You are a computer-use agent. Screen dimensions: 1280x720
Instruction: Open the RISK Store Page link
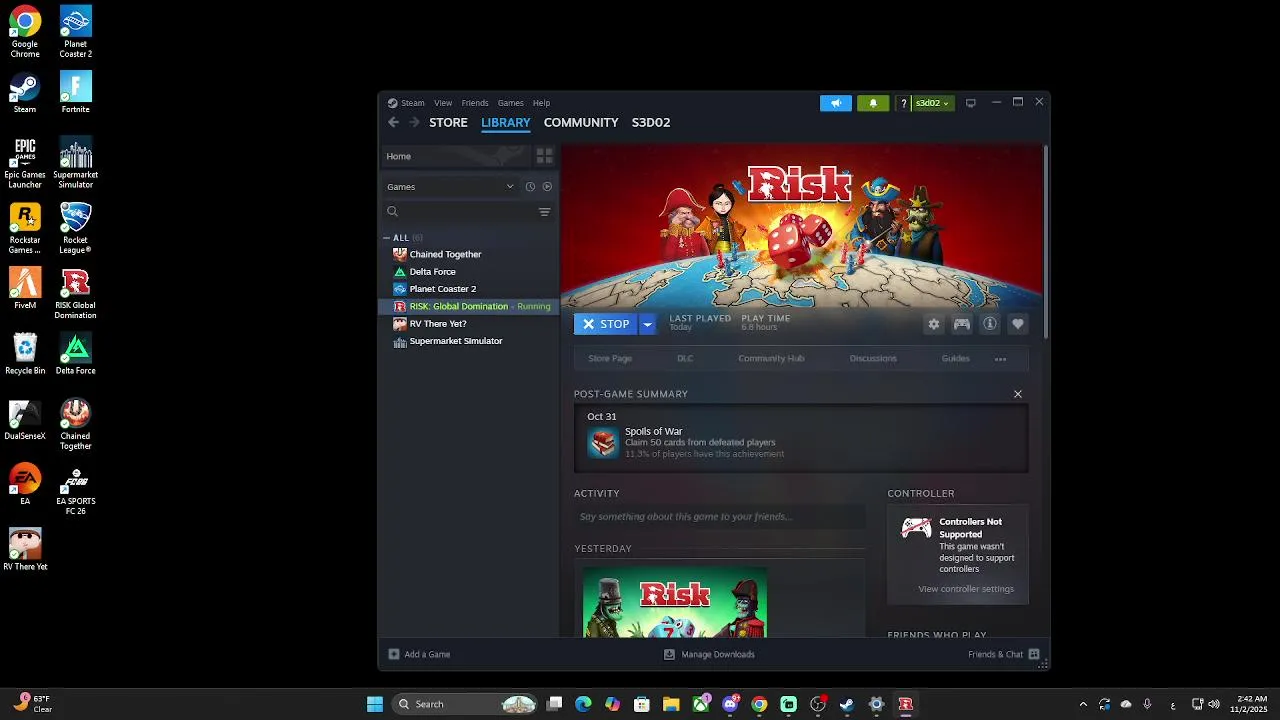click(x=610, y=358)
